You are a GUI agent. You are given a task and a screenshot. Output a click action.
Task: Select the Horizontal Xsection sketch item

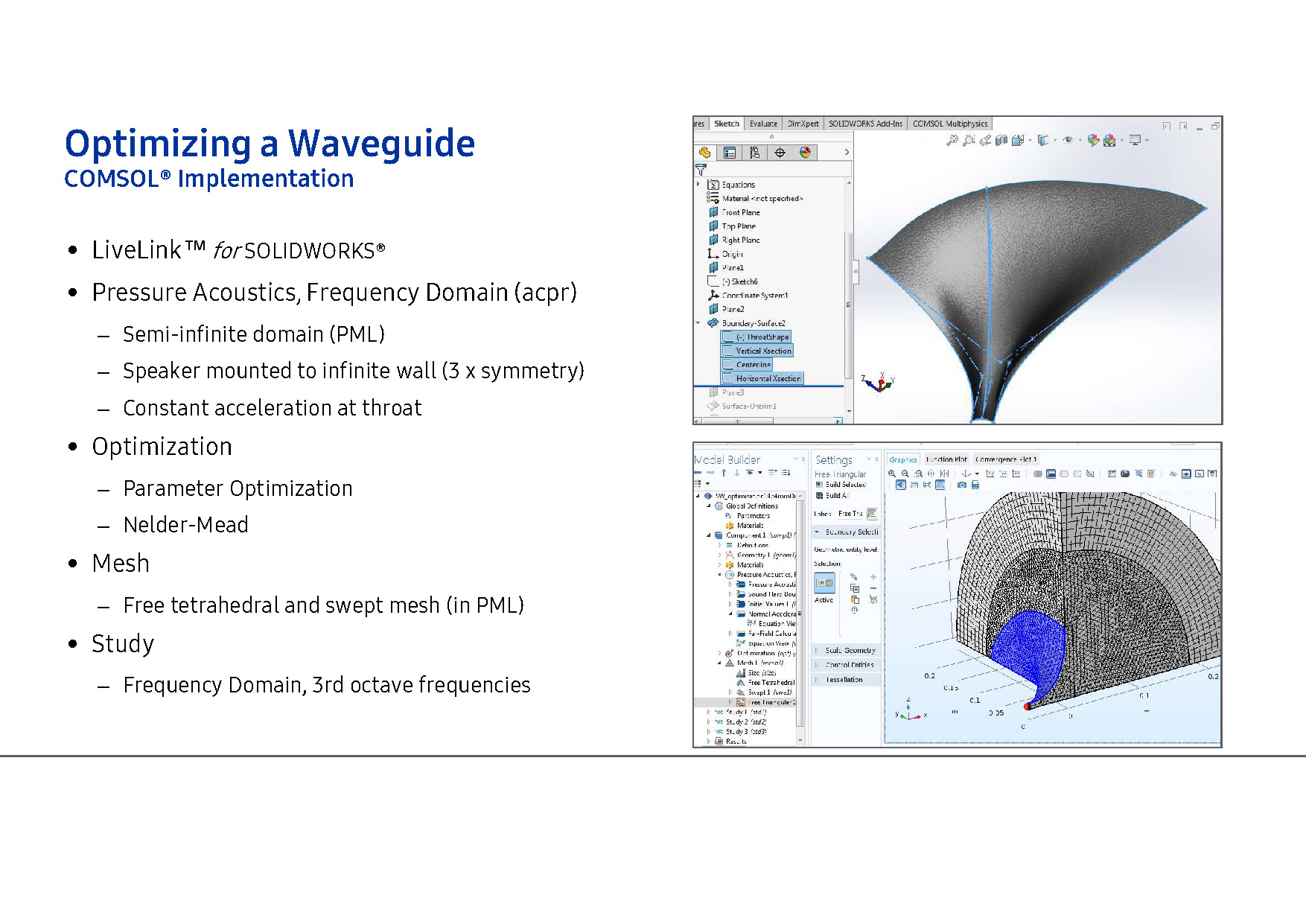click(762, 378)
